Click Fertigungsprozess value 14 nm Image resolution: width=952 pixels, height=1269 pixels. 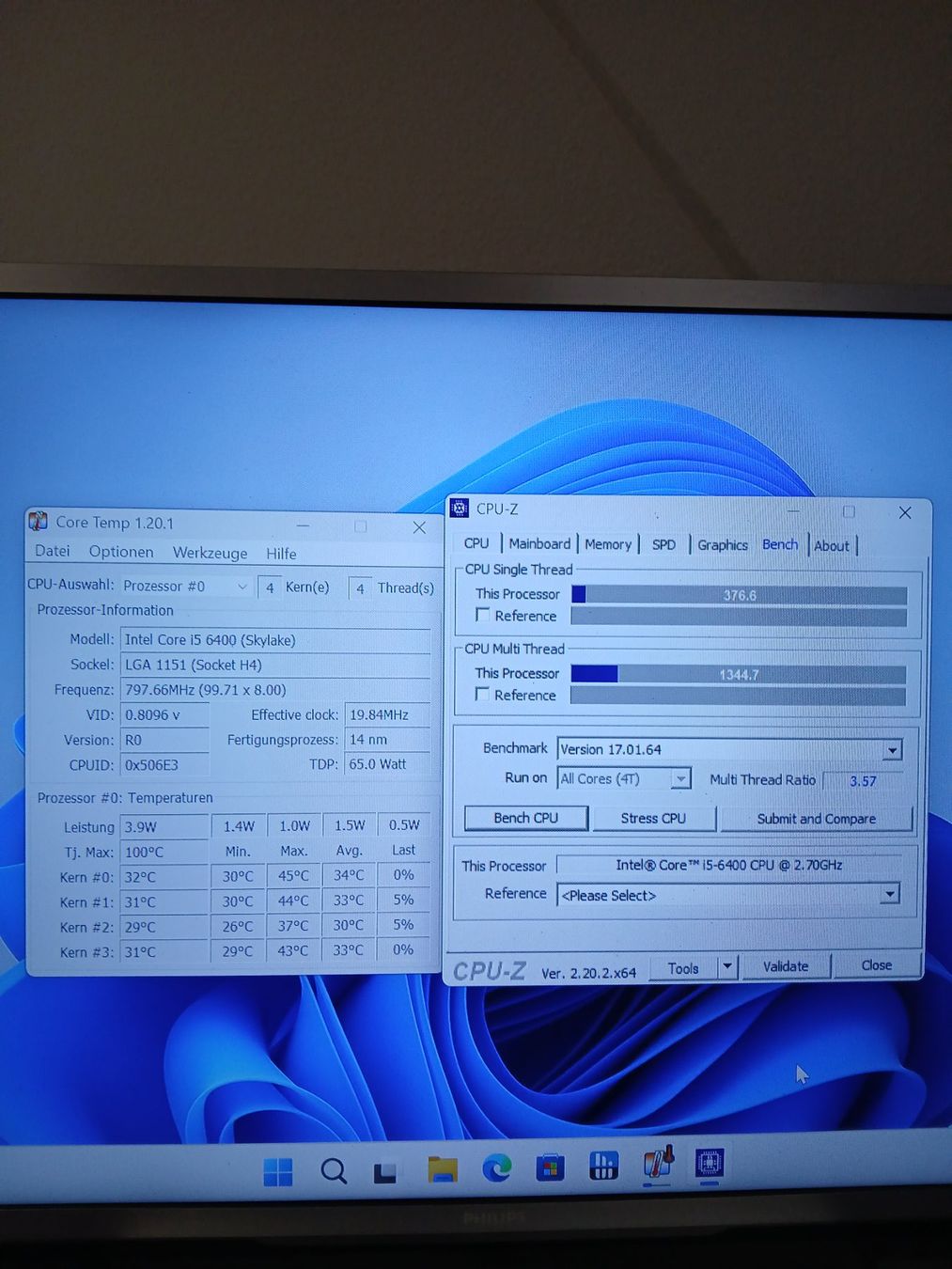pyautogui.click(x=387, y=740)
